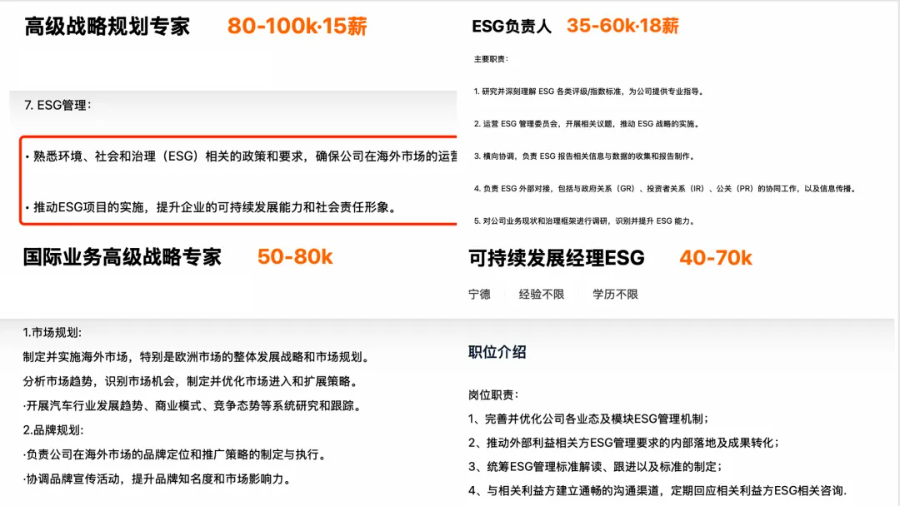Click the job title 高级战略规划专家
Viewport: 900px width, 506px height.
[107, 26]
